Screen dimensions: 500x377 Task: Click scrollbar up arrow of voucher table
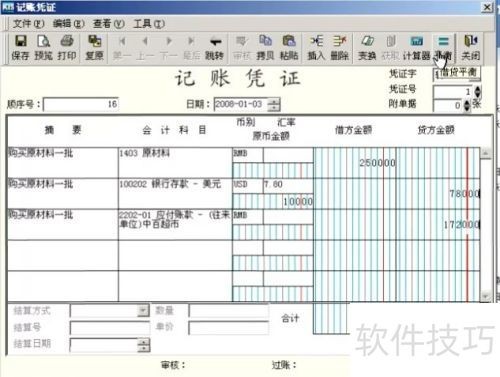point(485,154)
